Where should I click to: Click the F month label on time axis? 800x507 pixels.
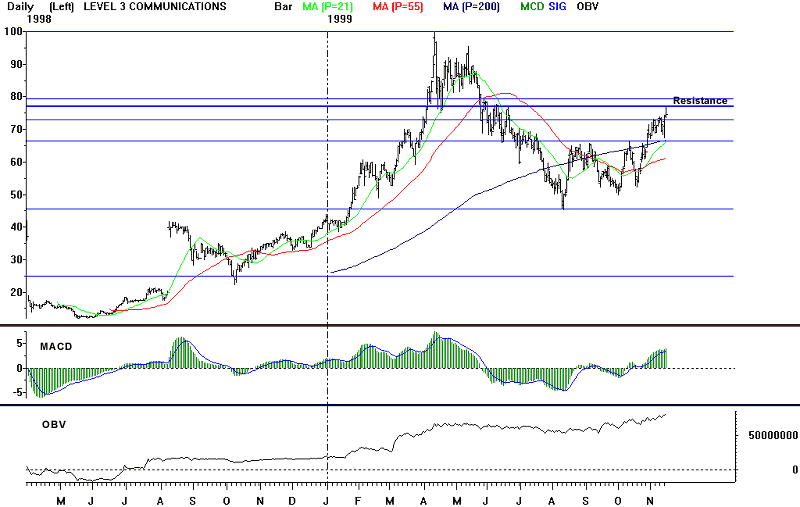[x=358, y=501]
